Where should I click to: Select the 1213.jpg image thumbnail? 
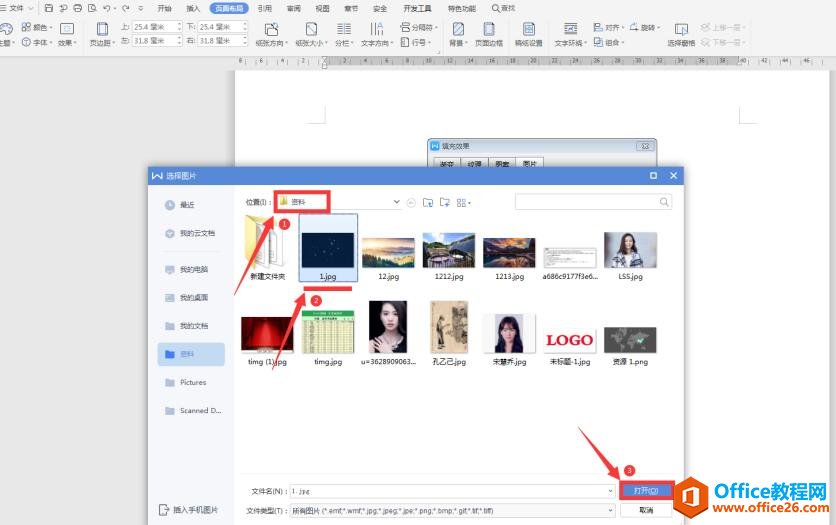[x=509, y=255]
